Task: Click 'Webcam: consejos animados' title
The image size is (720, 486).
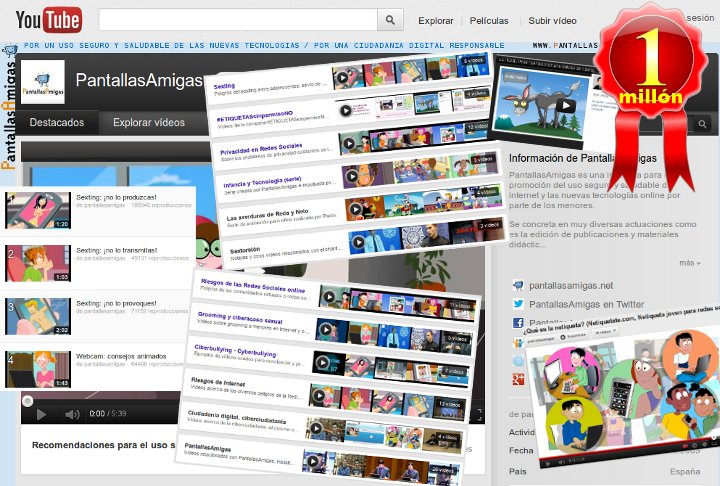Action: [121, 356]
